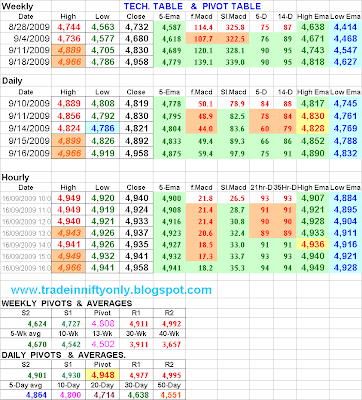Screen dimensions: 362x400
Task: Click daily High Ema value 4,817
Action: [312, 104]
